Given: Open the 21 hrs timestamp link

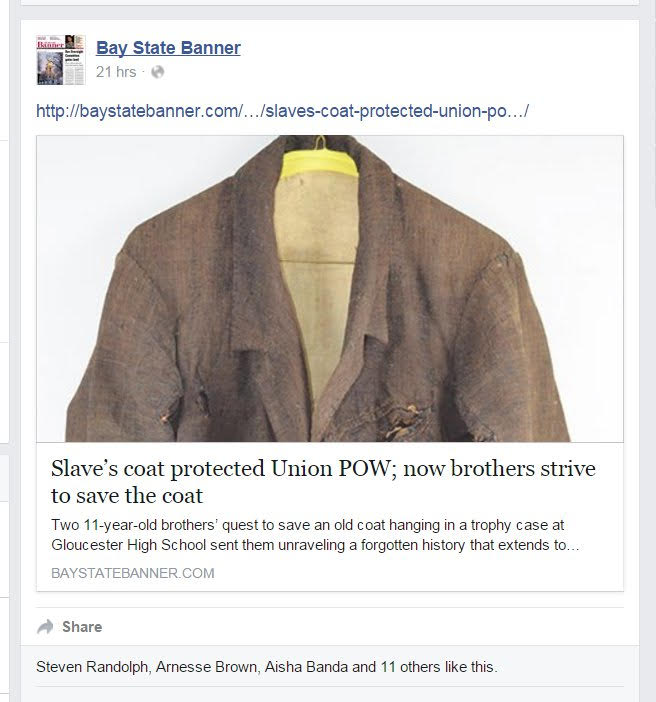Looking at the screenshot, I should pos(116,72).
